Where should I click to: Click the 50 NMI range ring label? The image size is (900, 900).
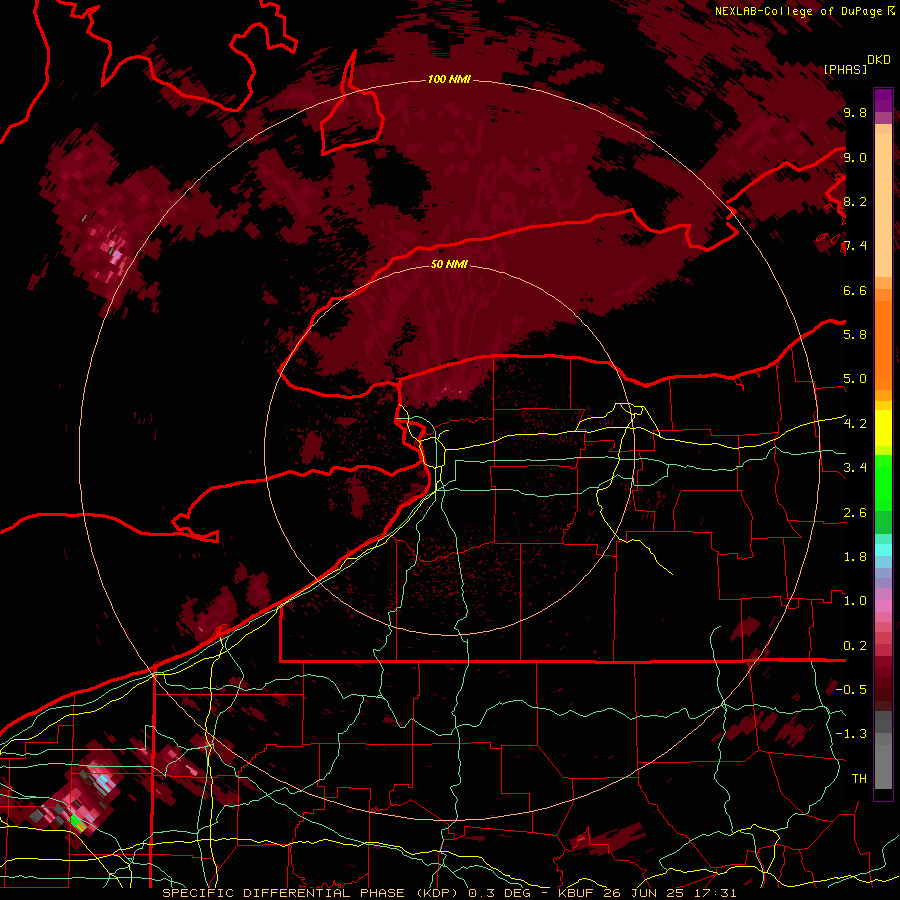[x=449, y=265]
